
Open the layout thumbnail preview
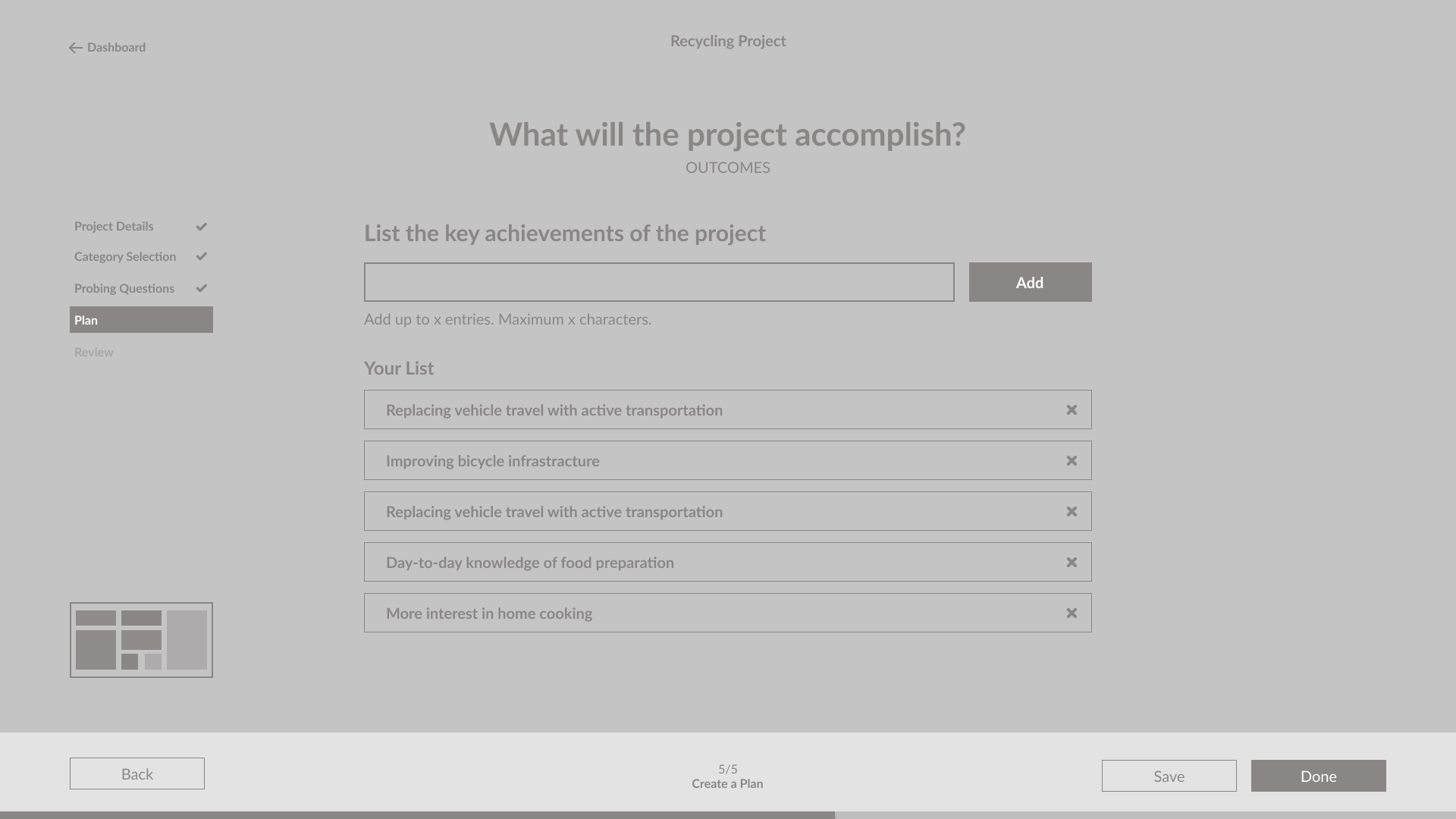(x=141, y=640)
